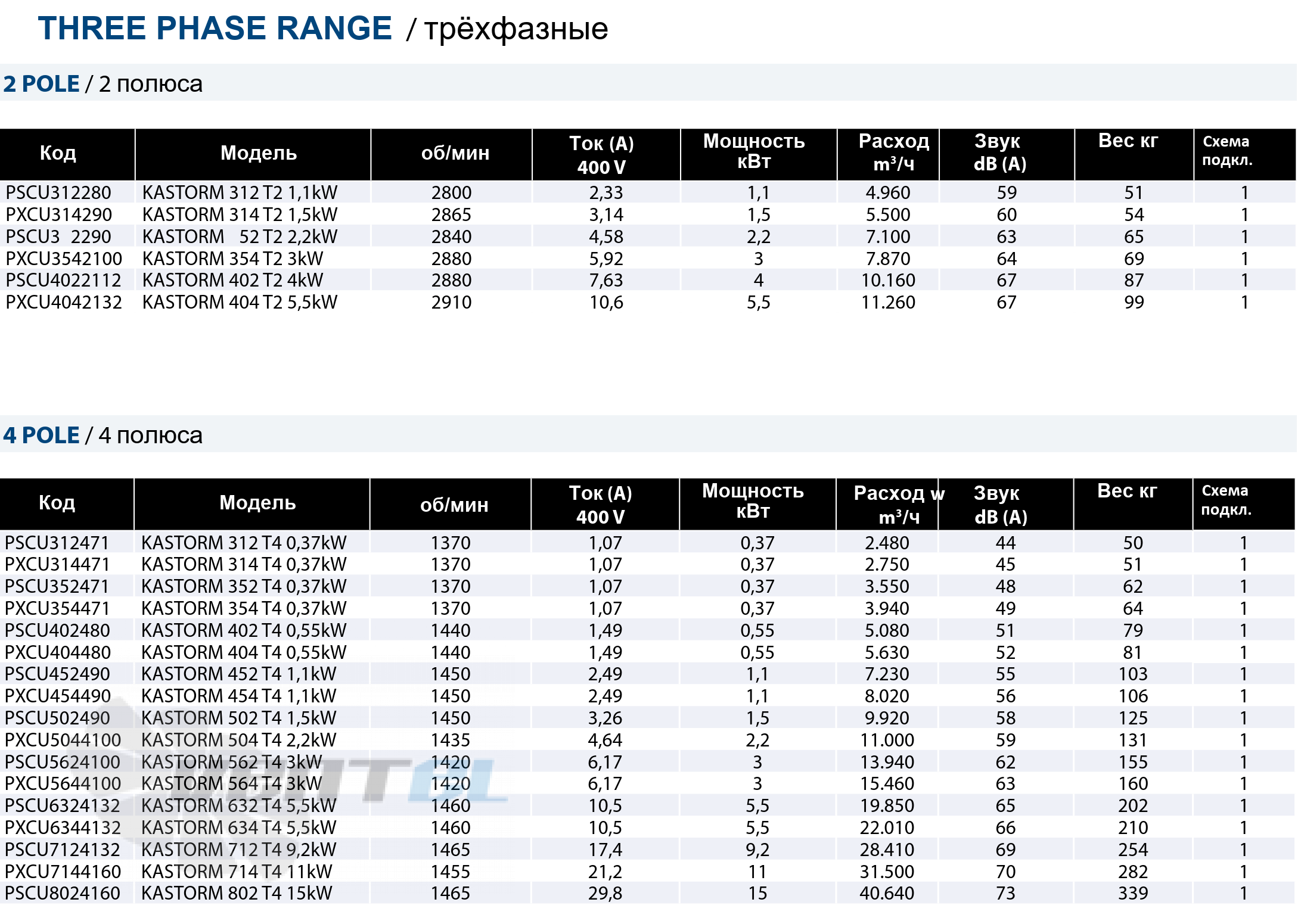The height and width of the screenshot is (924, 1301).
Task: Click rpm value 2910
Action: tap(451, 302)
